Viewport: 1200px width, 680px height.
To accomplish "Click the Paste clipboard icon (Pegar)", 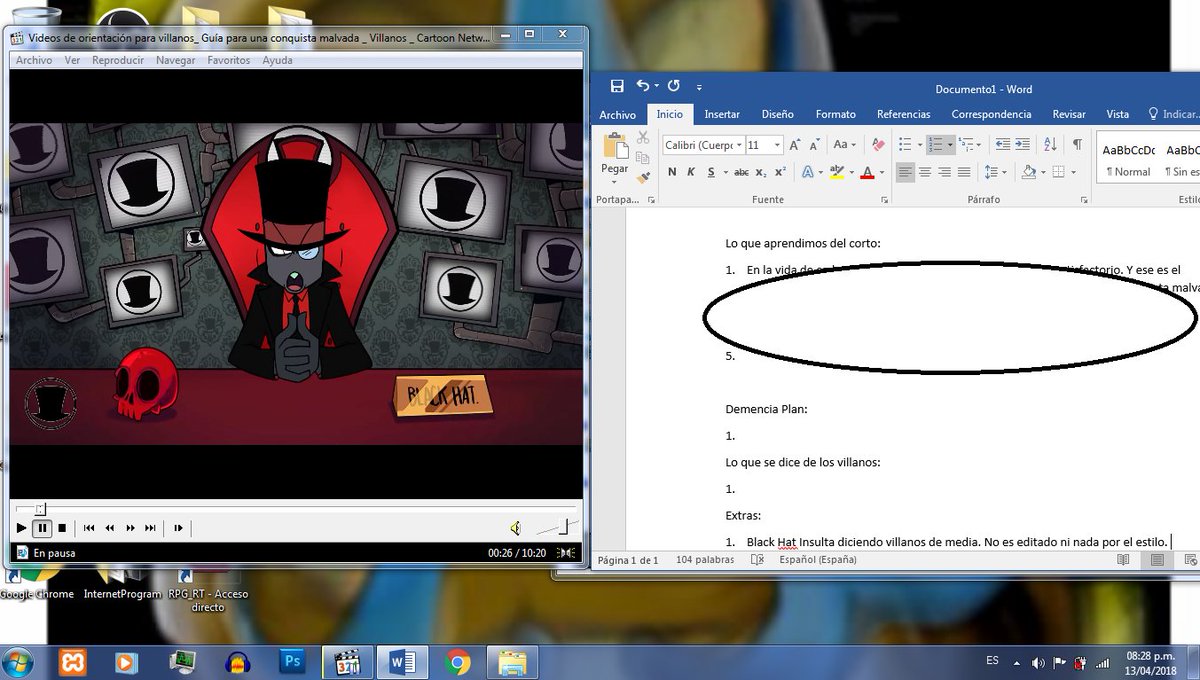I will coord(614,146).
